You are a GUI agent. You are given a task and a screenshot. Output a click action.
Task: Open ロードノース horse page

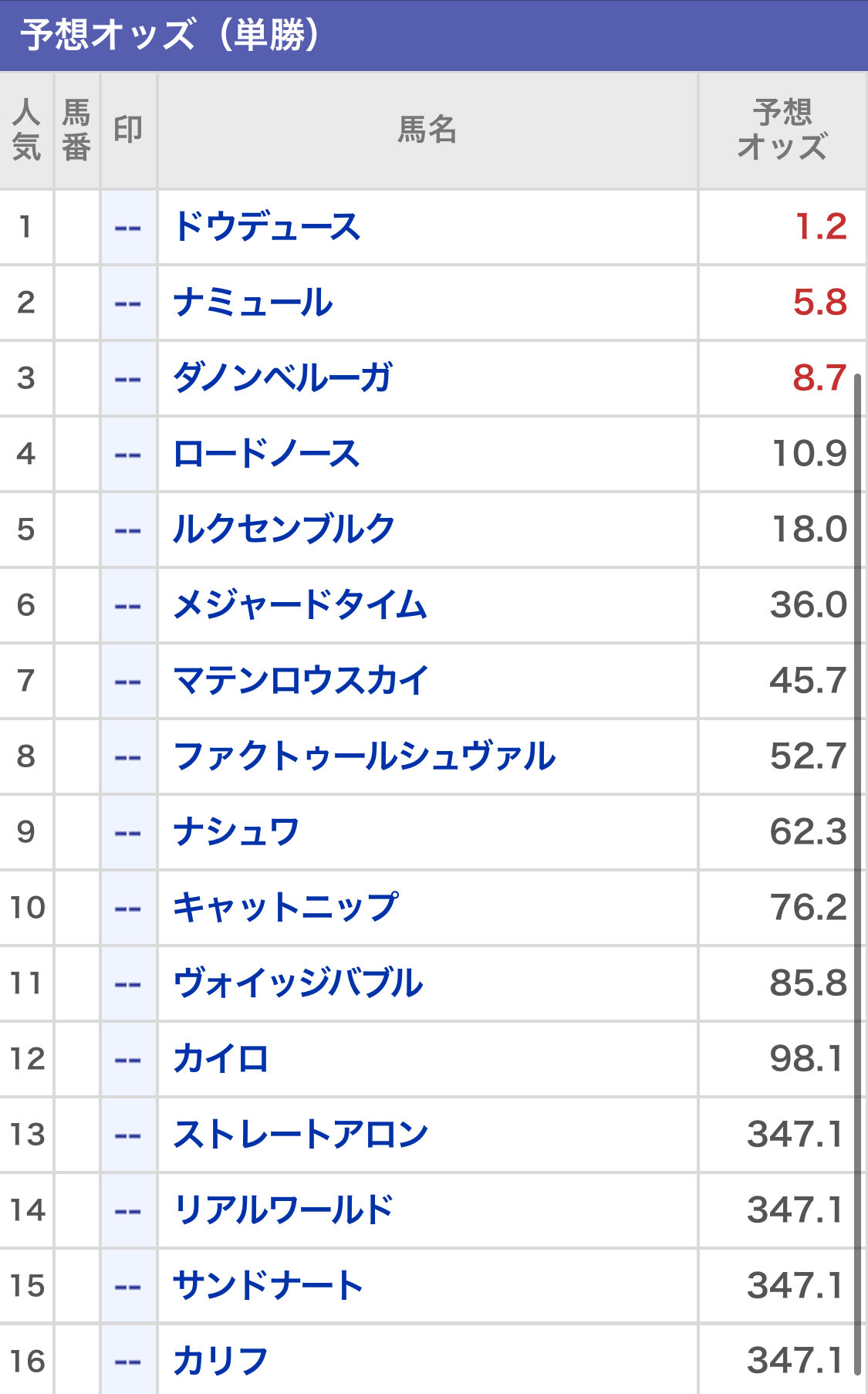pyautogui.click(x=266, y=454)
